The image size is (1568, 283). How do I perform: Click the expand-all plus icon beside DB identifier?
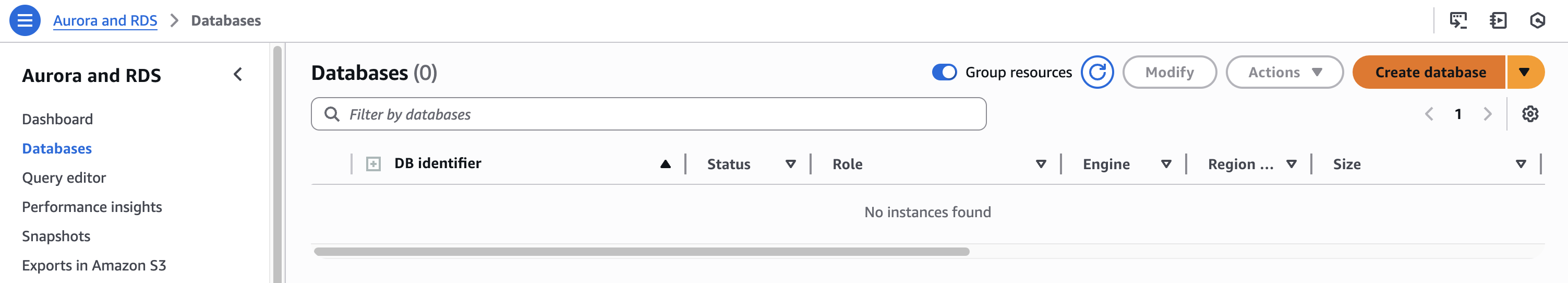pos(373,163)
